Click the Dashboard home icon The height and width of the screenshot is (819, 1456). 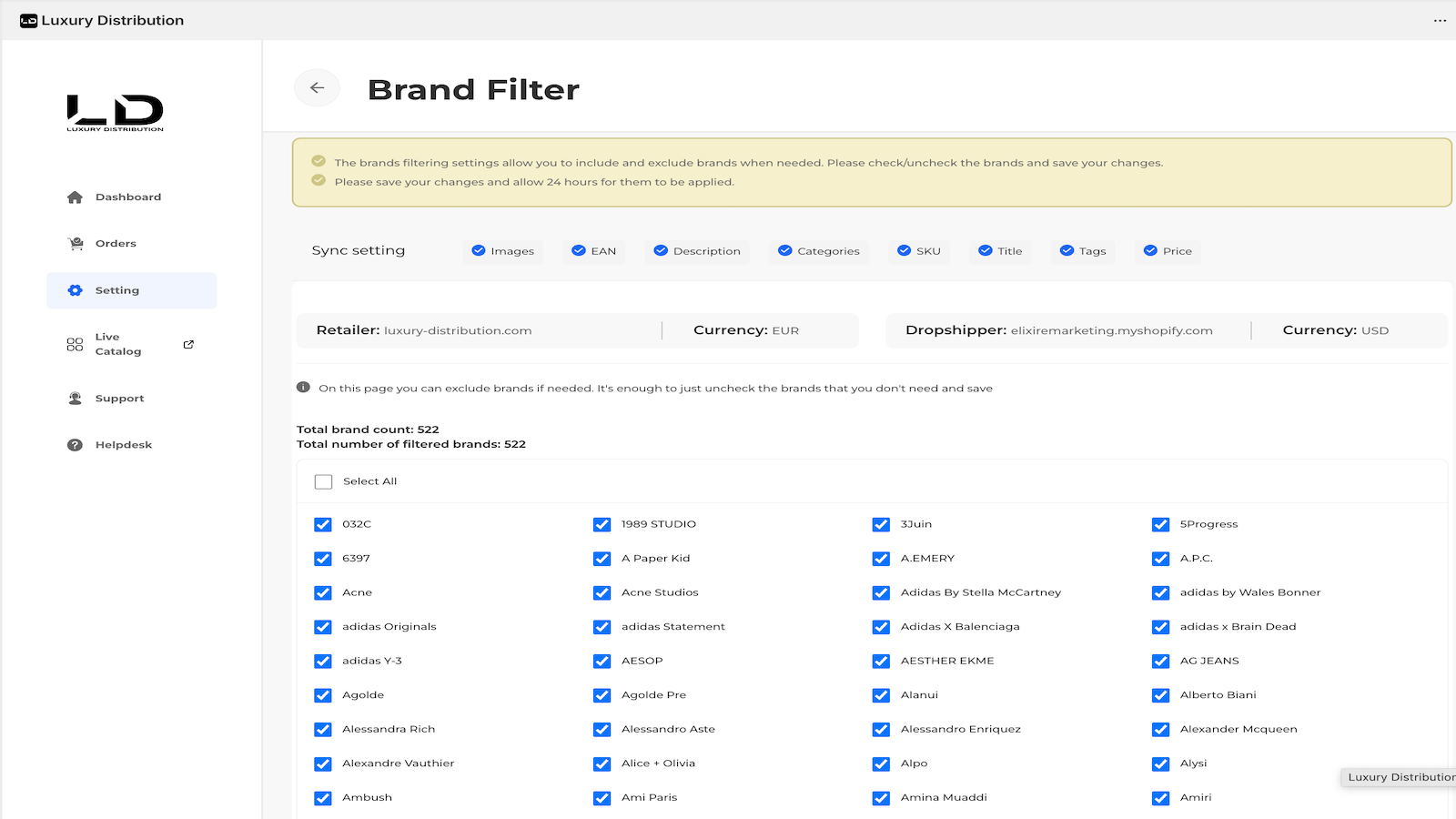(x=75, y=197)
